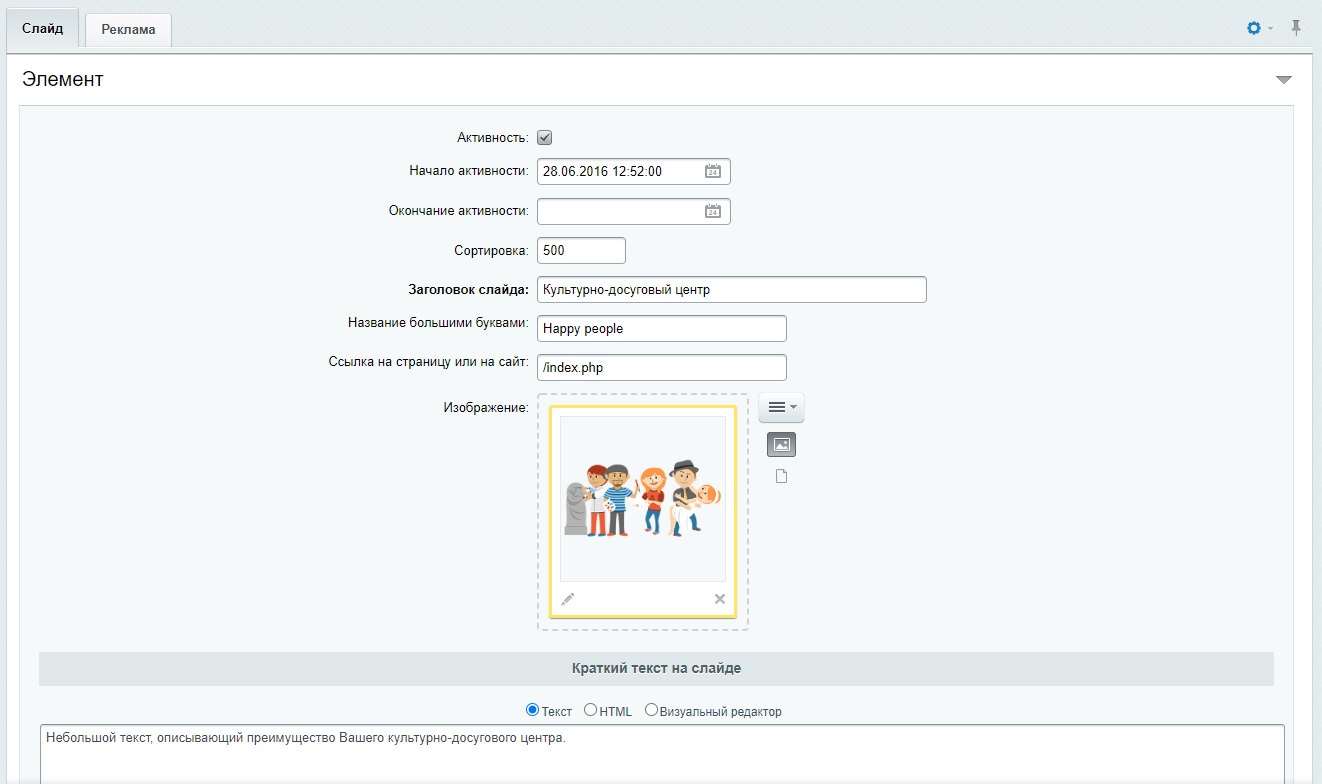Switch to file view mode icon
Screen dimensions: 1322x784
pos(782,476)
